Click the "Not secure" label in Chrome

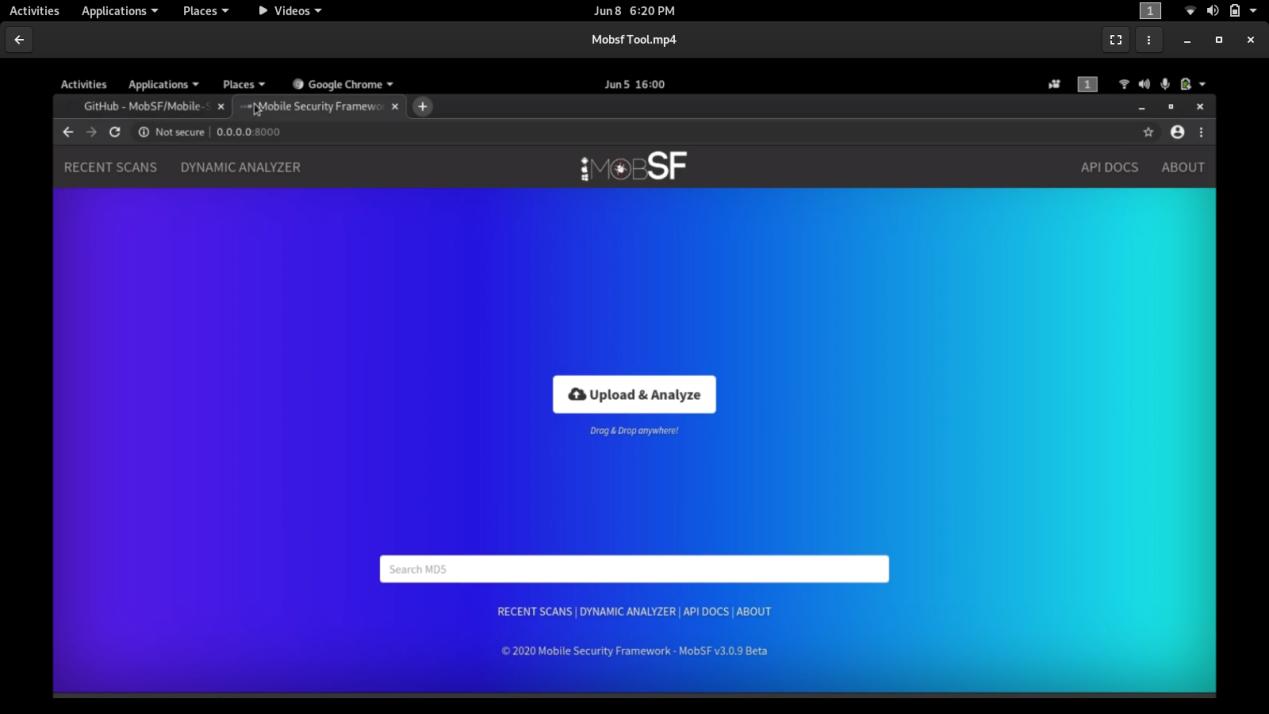click(x=180, y=132)
